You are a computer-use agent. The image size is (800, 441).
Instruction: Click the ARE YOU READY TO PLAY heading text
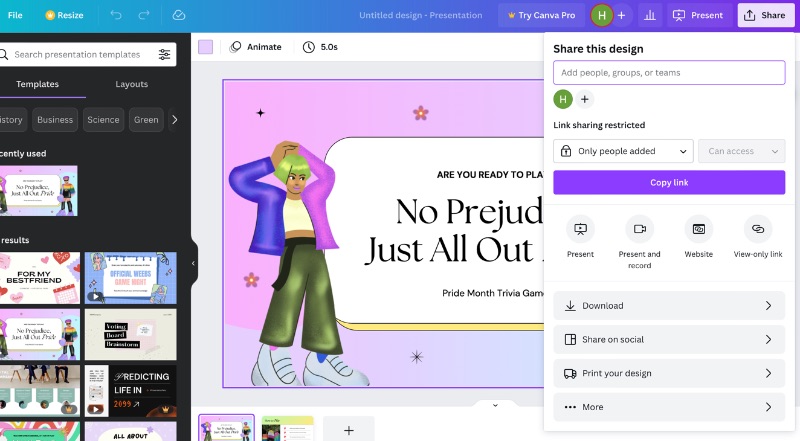[490, 175]
